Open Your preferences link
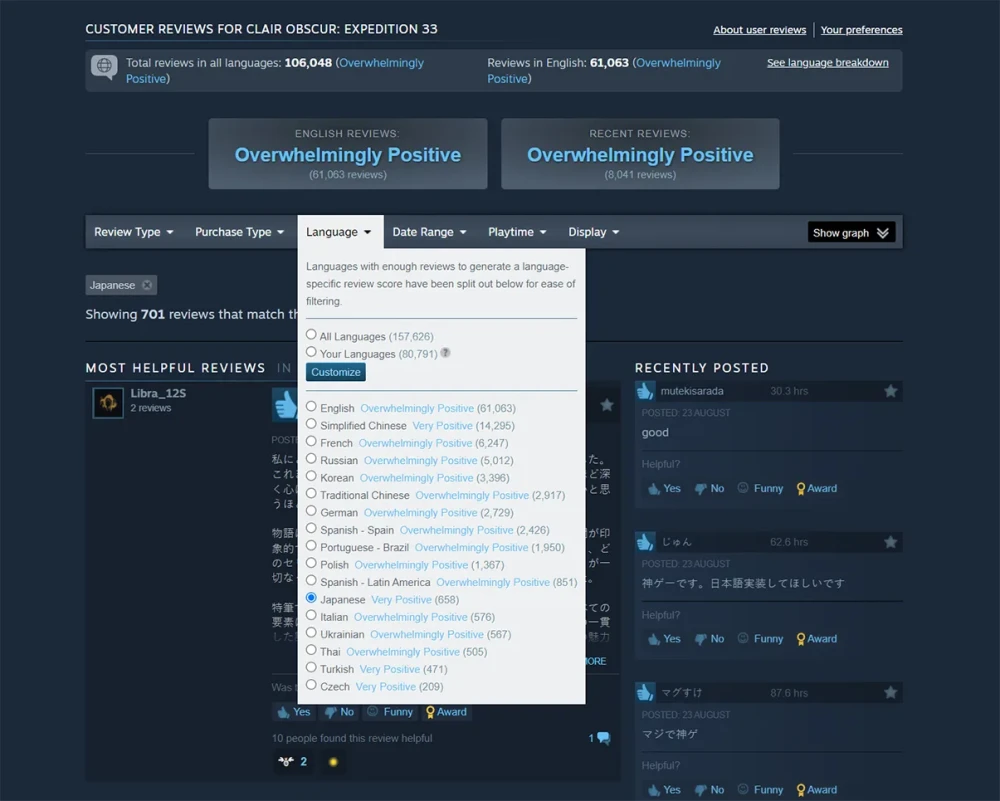This screenshot has width=1000, height=801. (x=861, y=30)
